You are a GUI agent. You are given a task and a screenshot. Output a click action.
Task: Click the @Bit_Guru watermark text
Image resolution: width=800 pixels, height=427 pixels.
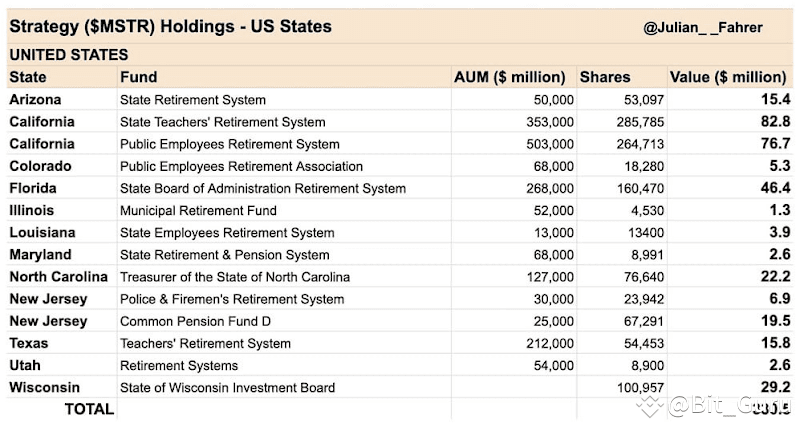click(729, 405)
